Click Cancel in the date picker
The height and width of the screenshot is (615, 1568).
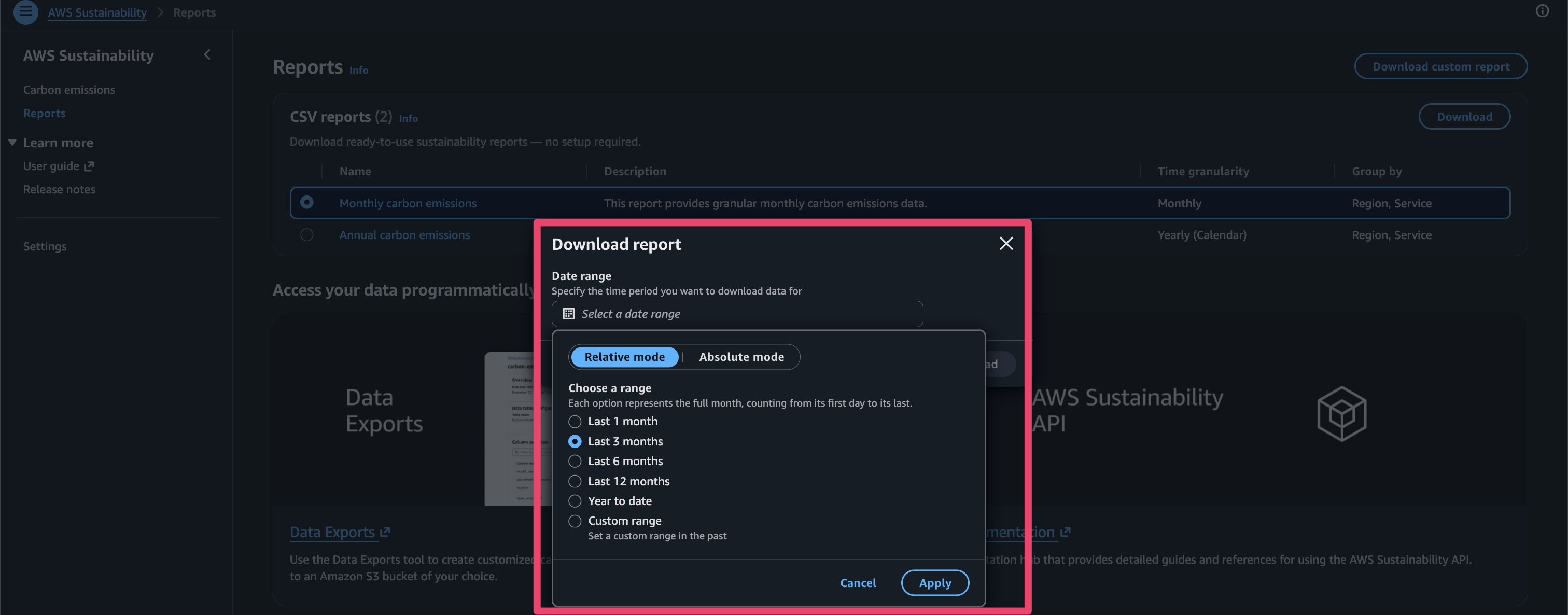858,583
